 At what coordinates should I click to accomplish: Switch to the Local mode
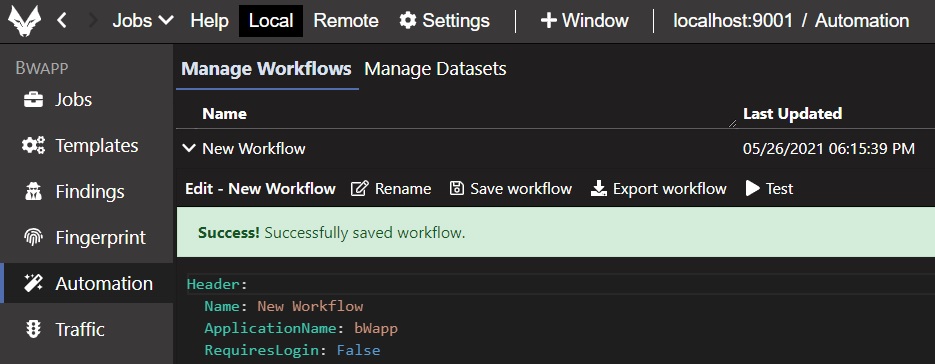271,21
